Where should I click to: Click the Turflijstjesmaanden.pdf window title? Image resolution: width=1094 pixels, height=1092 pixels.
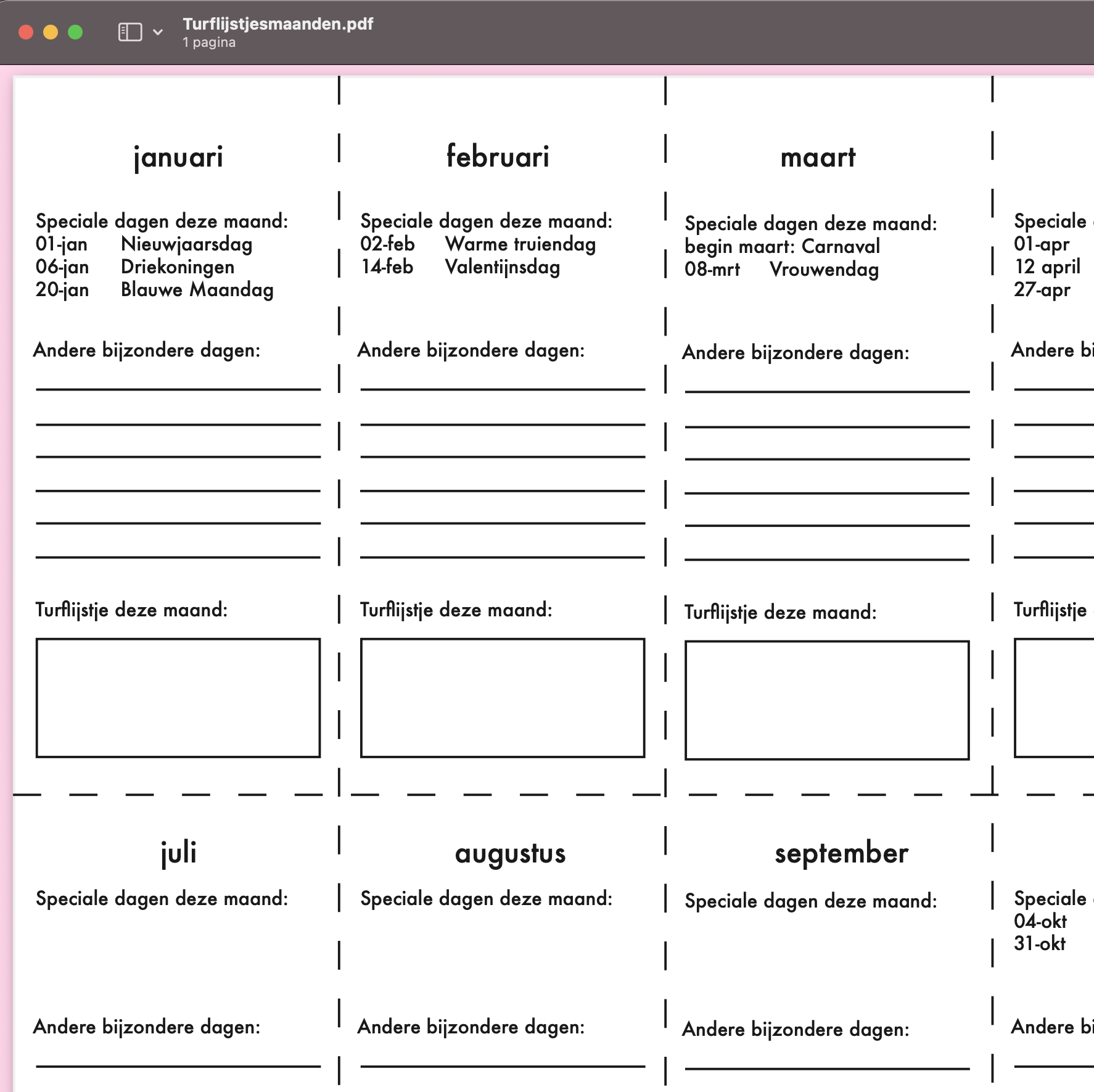click(x=278, y=24)
